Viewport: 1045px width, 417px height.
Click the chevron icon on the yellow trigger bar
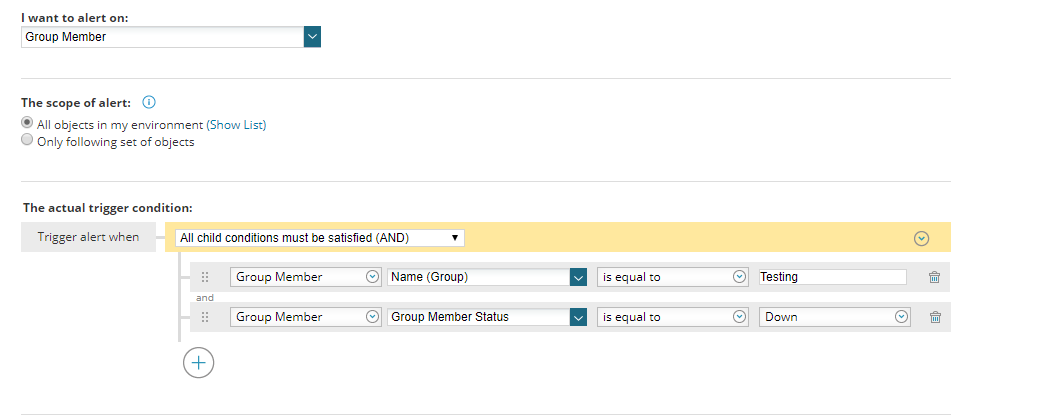(x=922, y=238)
